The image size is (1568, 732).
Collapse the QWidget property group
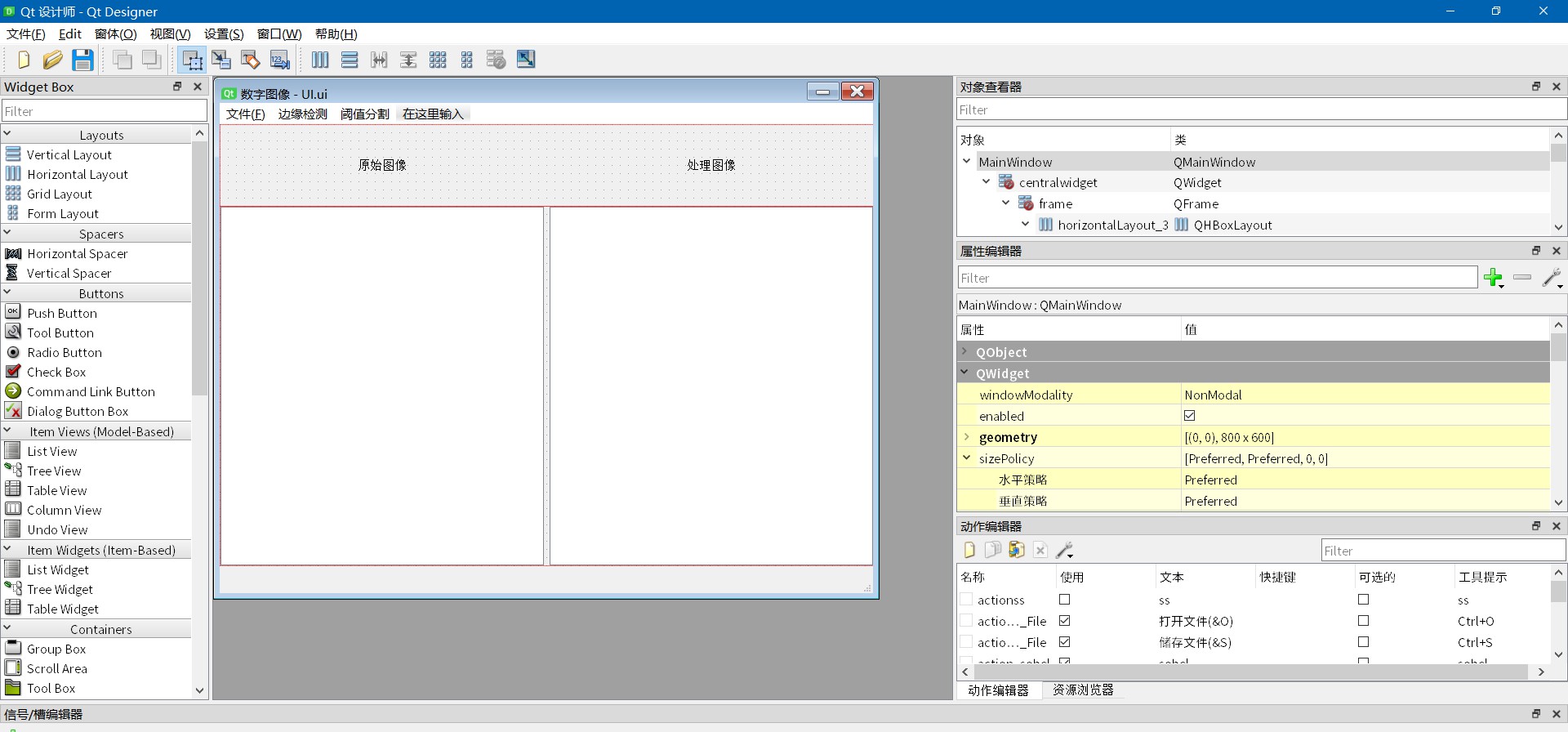point(964,373)
